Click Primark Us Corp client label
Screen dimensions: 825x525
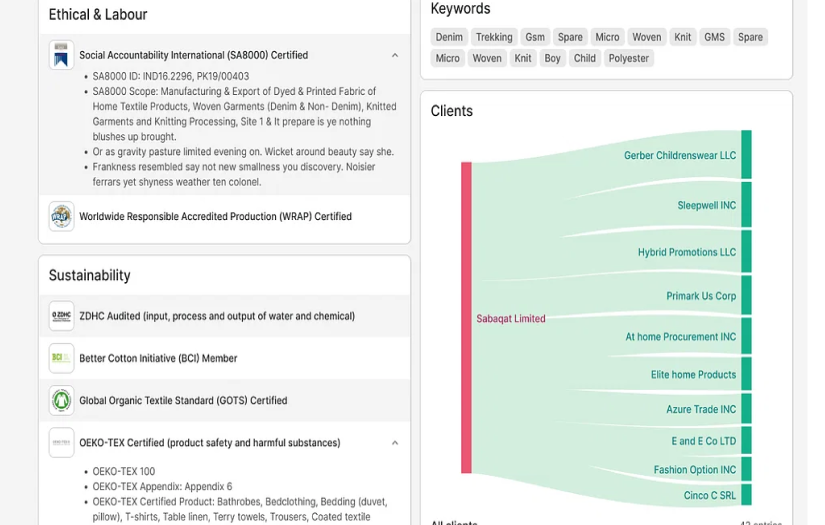[x=701, y=296]
